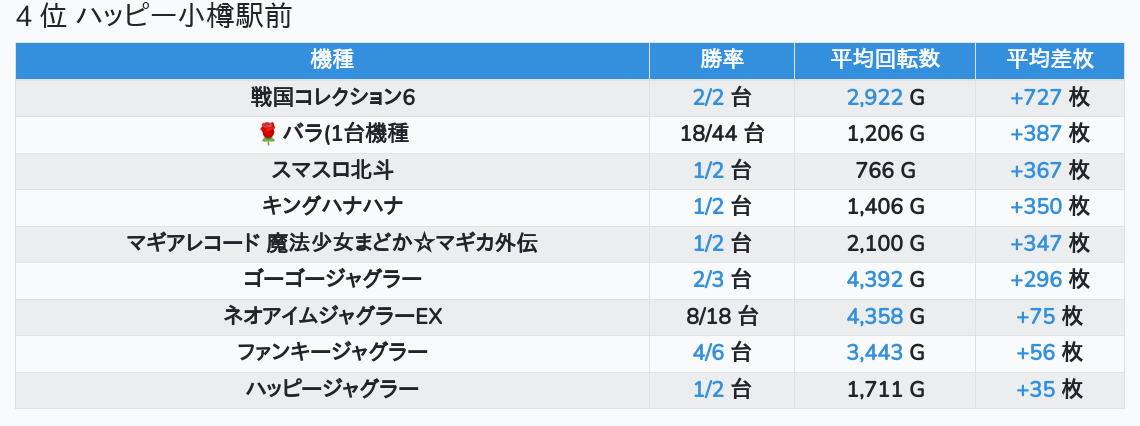Sort by the 機種 column header
This screenshot has height=426, width=1140.
click(332, 60)
